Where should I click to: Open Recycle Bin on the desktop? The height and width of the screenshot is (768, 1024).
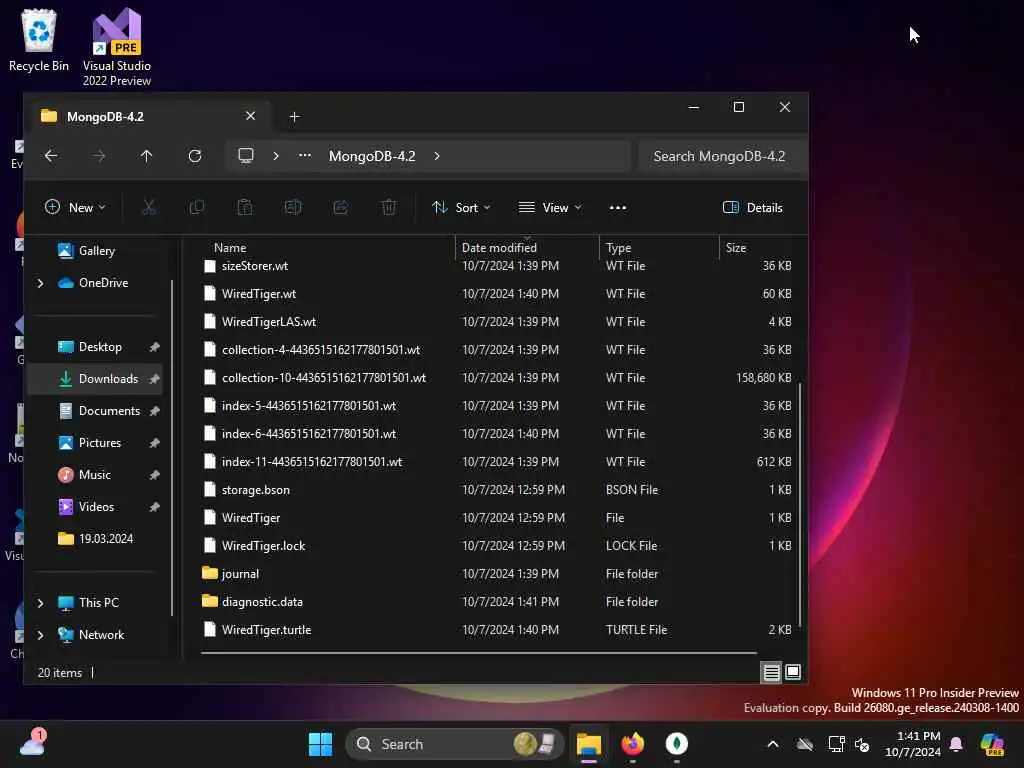click(39, 40)
